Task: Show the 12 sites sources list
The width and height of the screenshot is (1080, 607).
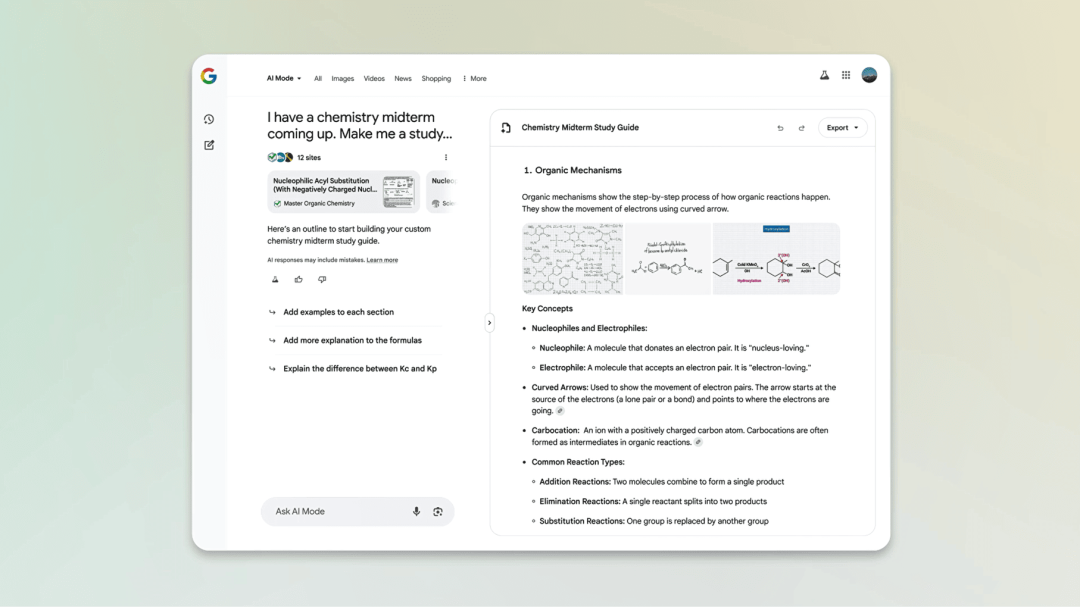Action: click(x=294, y=158)
